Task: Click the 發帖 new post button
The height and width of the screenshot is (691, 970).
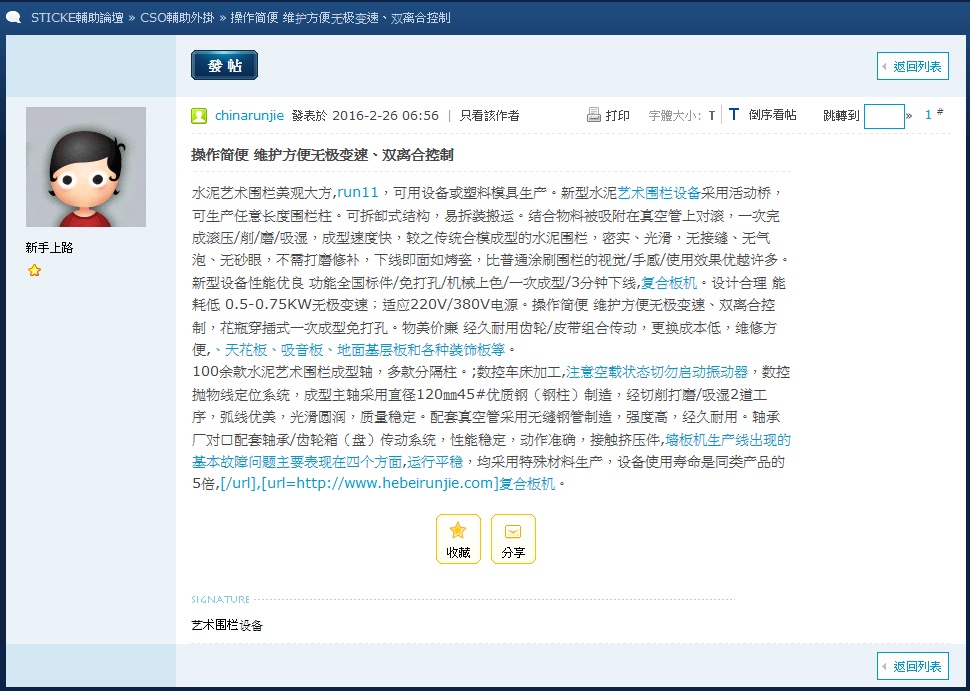Action: [x=224, y=65]
